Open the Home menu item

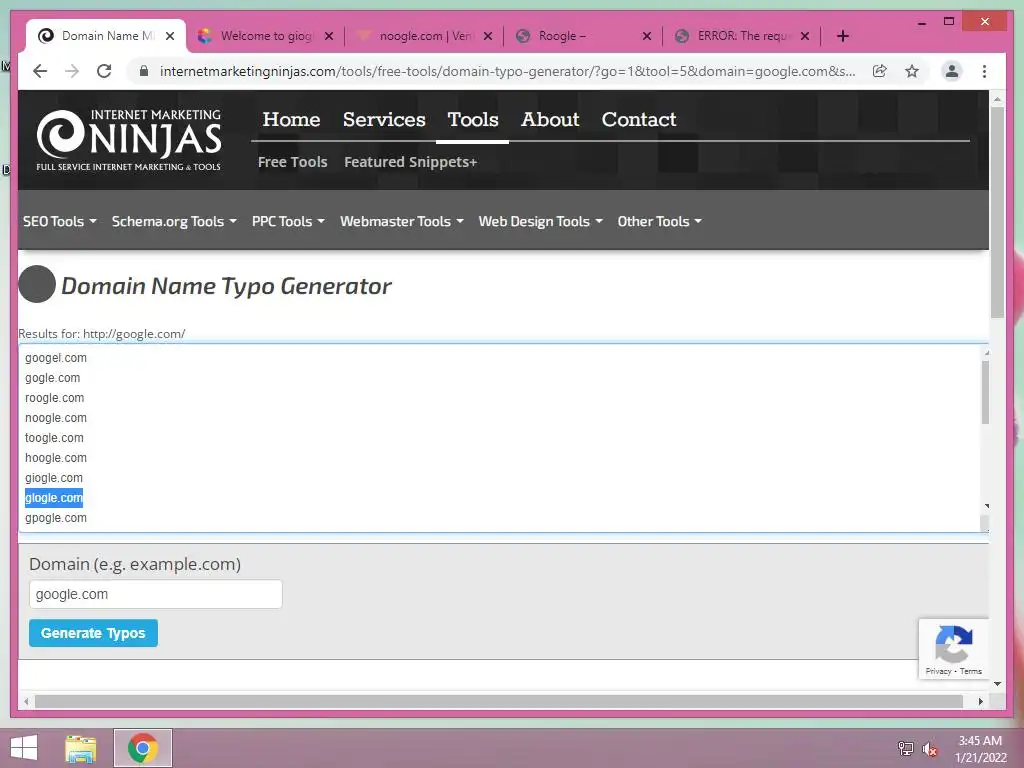click(291, 120)
